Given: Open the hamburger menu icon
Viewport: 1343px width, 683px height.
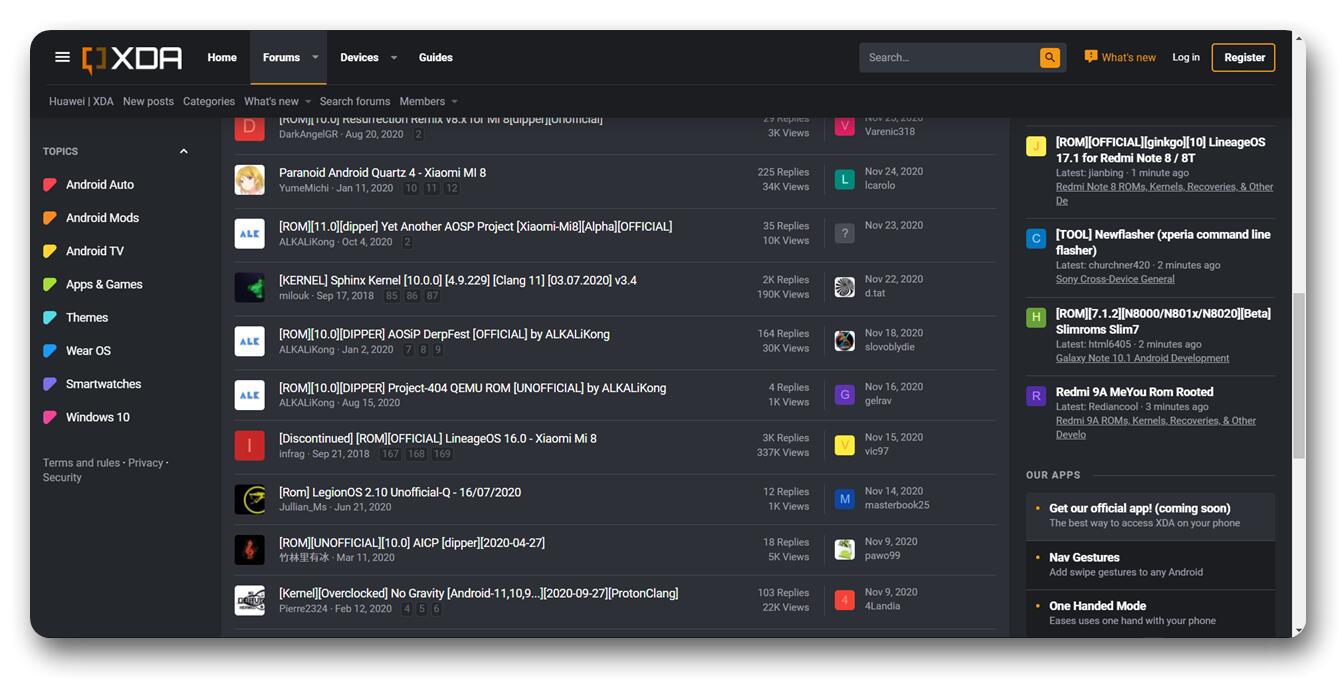Looking at the screenshot, I should pyautogui.click(x=62, y=57).
